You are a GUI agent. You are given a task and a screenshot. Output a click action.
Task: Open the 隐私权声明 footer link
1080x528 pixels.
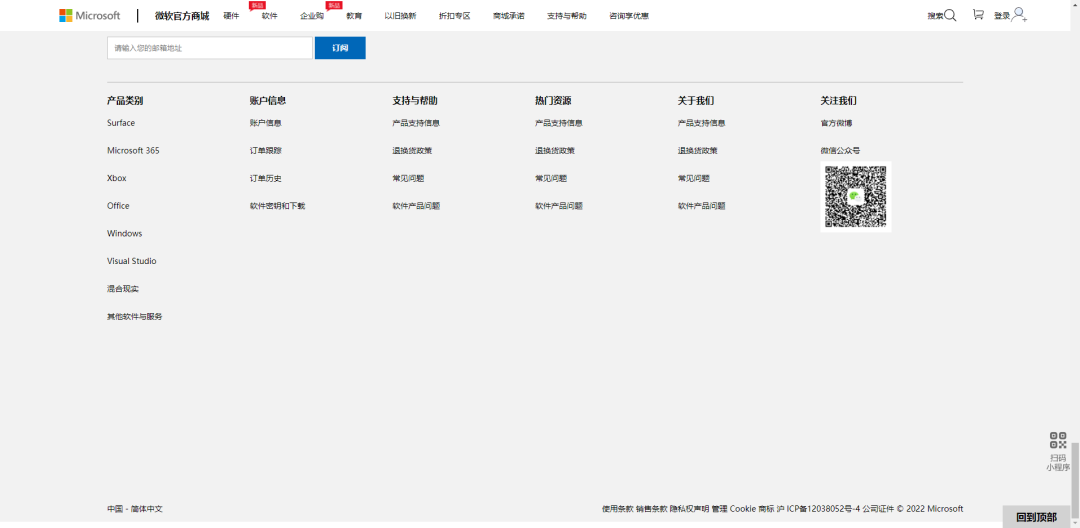click(x=689, y=509)
